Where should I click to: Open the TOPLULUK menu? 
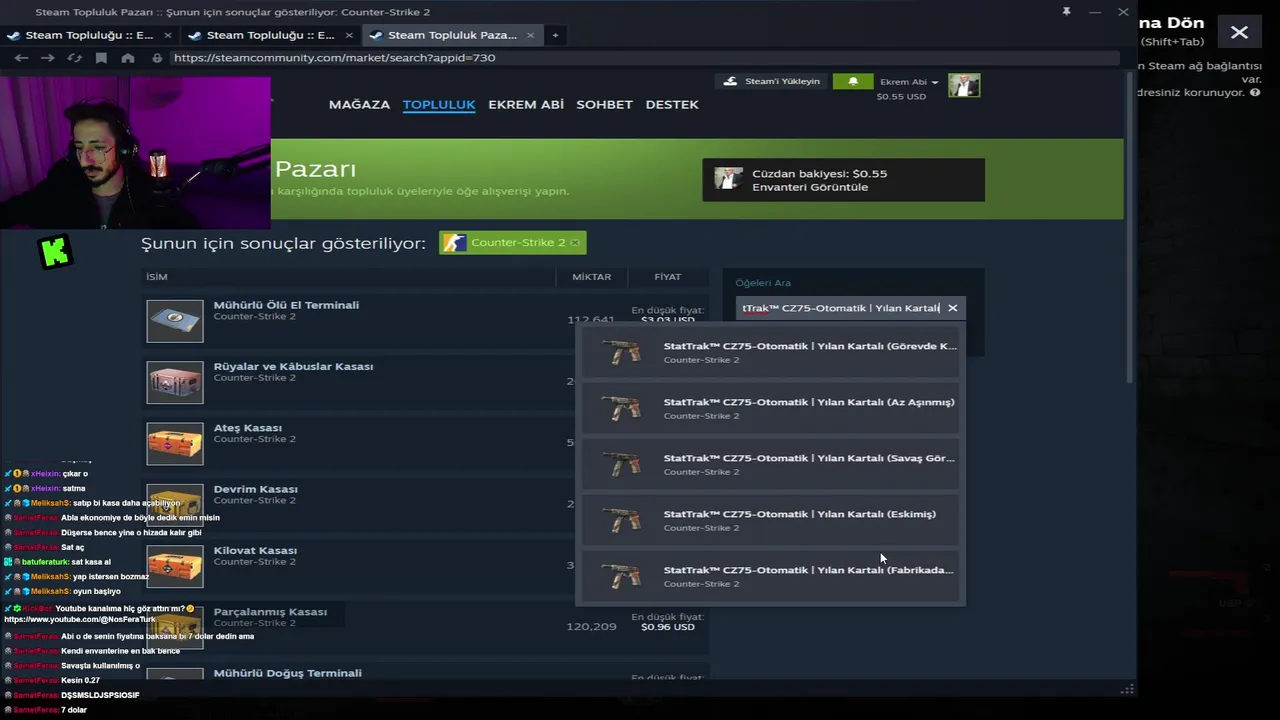tap(438, 104)
